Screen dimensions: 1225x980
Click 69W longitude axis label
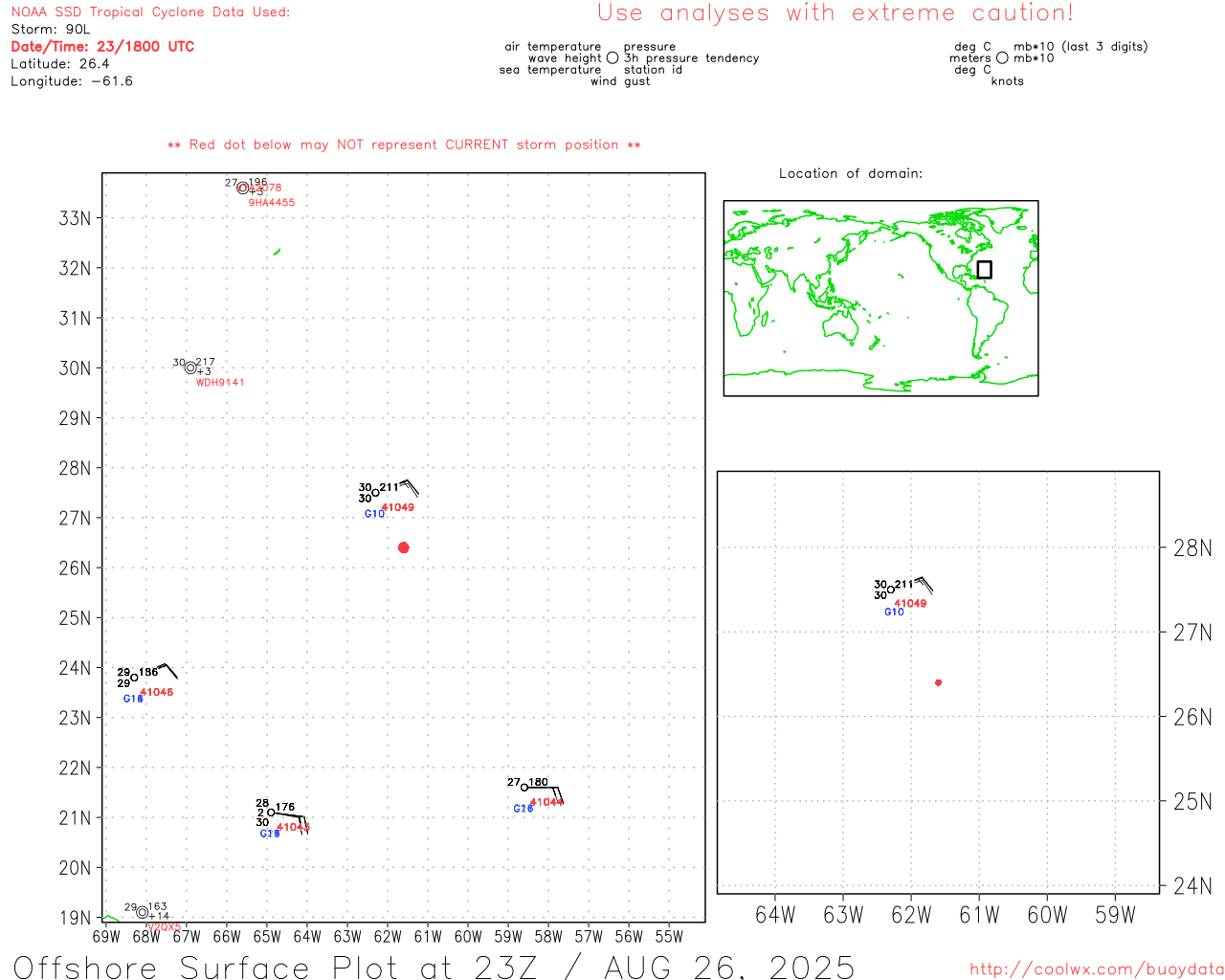pos(106,937)
